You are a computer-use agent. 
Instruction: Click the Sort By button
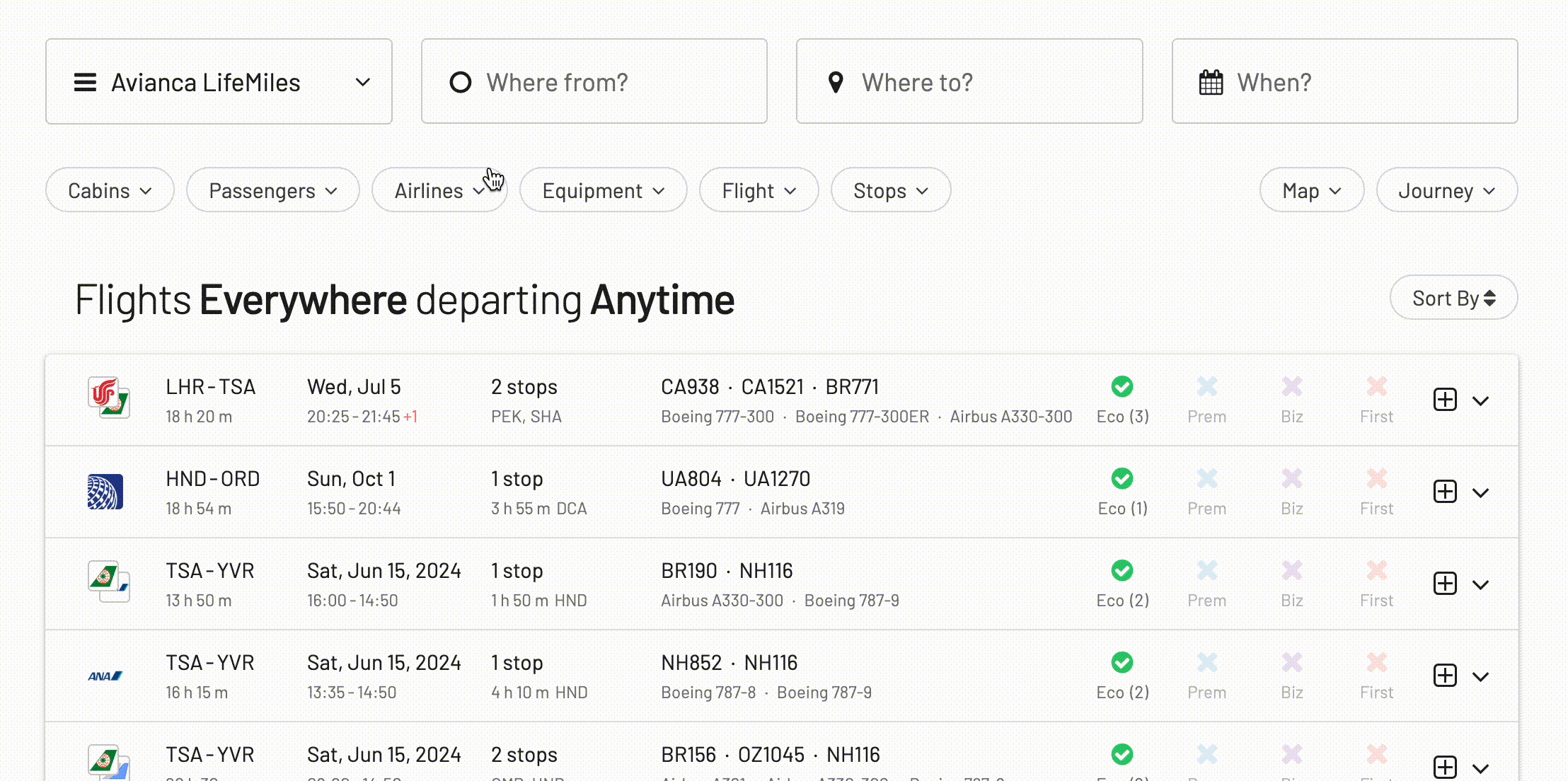pyautogui.click(x=1454, y=298)
